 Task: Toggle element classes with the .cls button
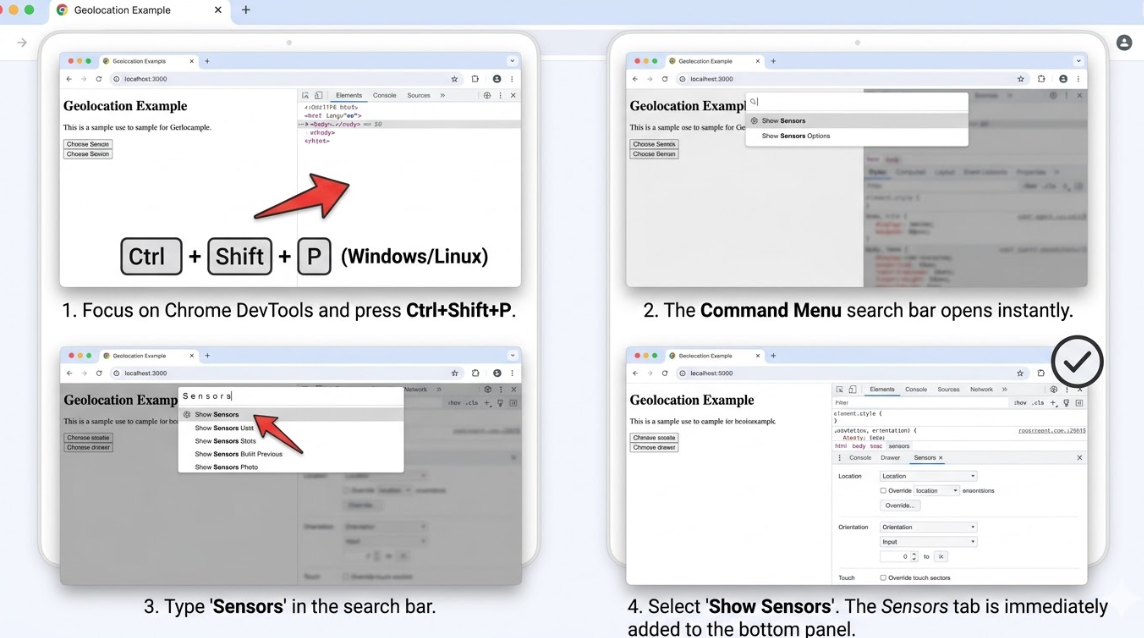pyautogui.click(x=1036, y=403)
